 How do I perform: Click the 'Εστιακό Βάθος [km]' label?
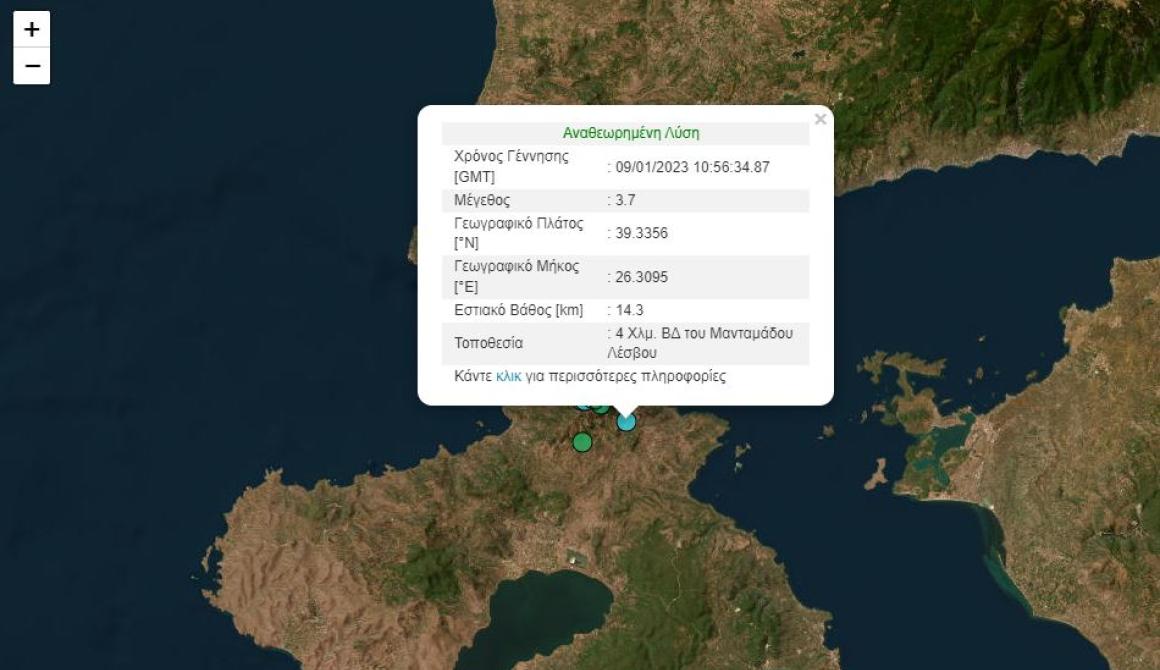518,310
